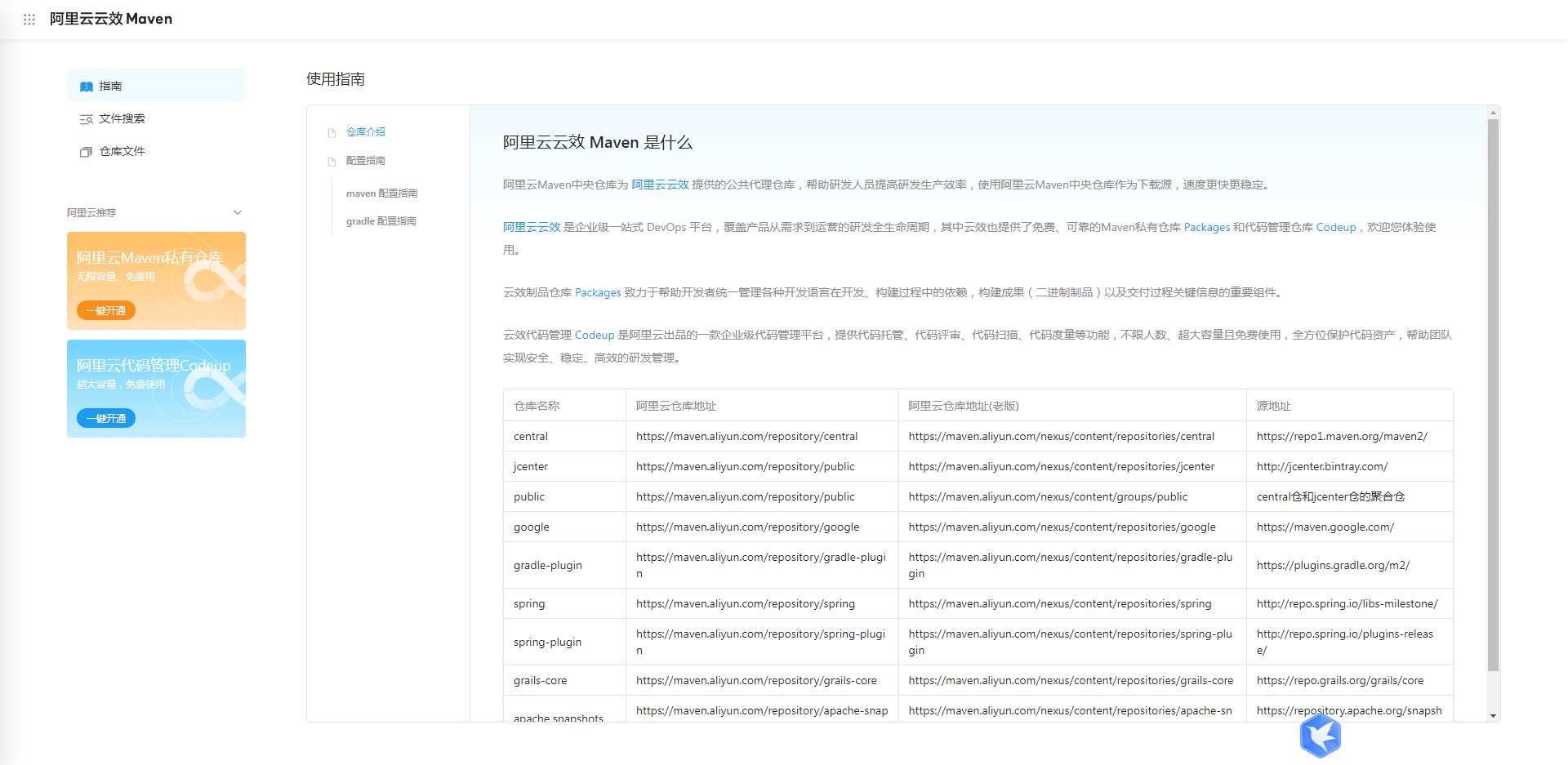This screenshot has height=765, width=1568.
Task: Click the floating blue bird assistant icon
Action: (1320, 736)
